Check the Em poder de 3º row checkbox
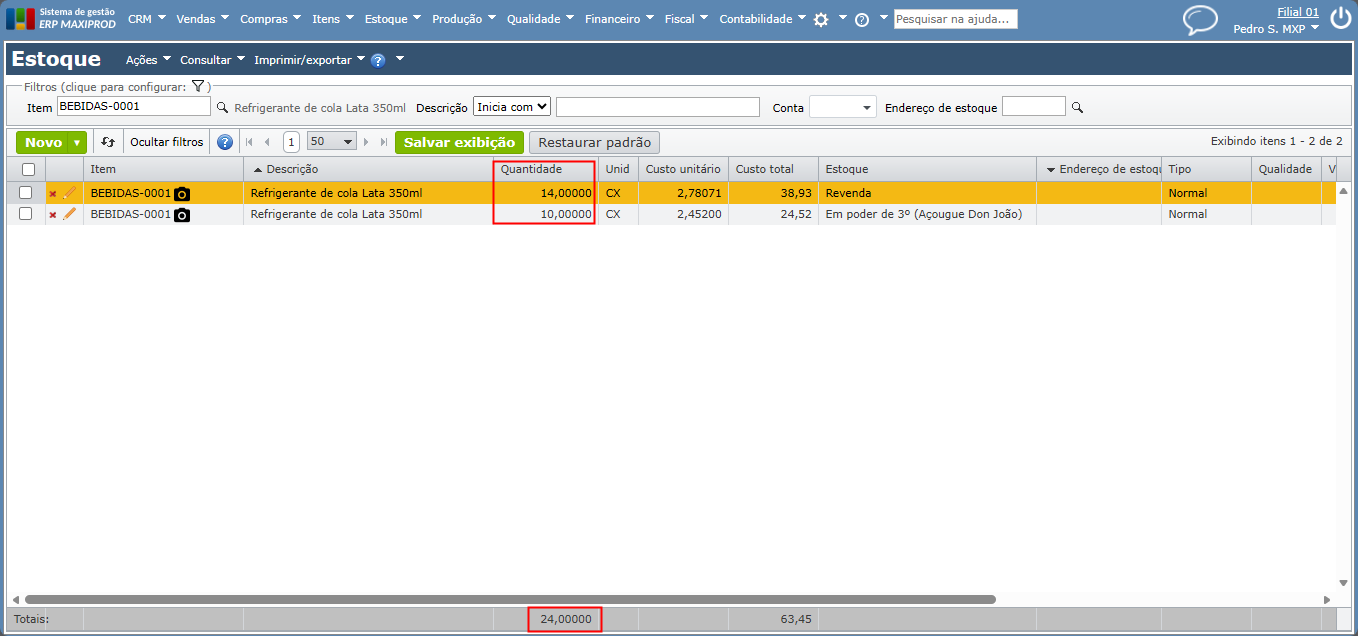The height and width of the screenshot is (636, 1358). (26, 214)
